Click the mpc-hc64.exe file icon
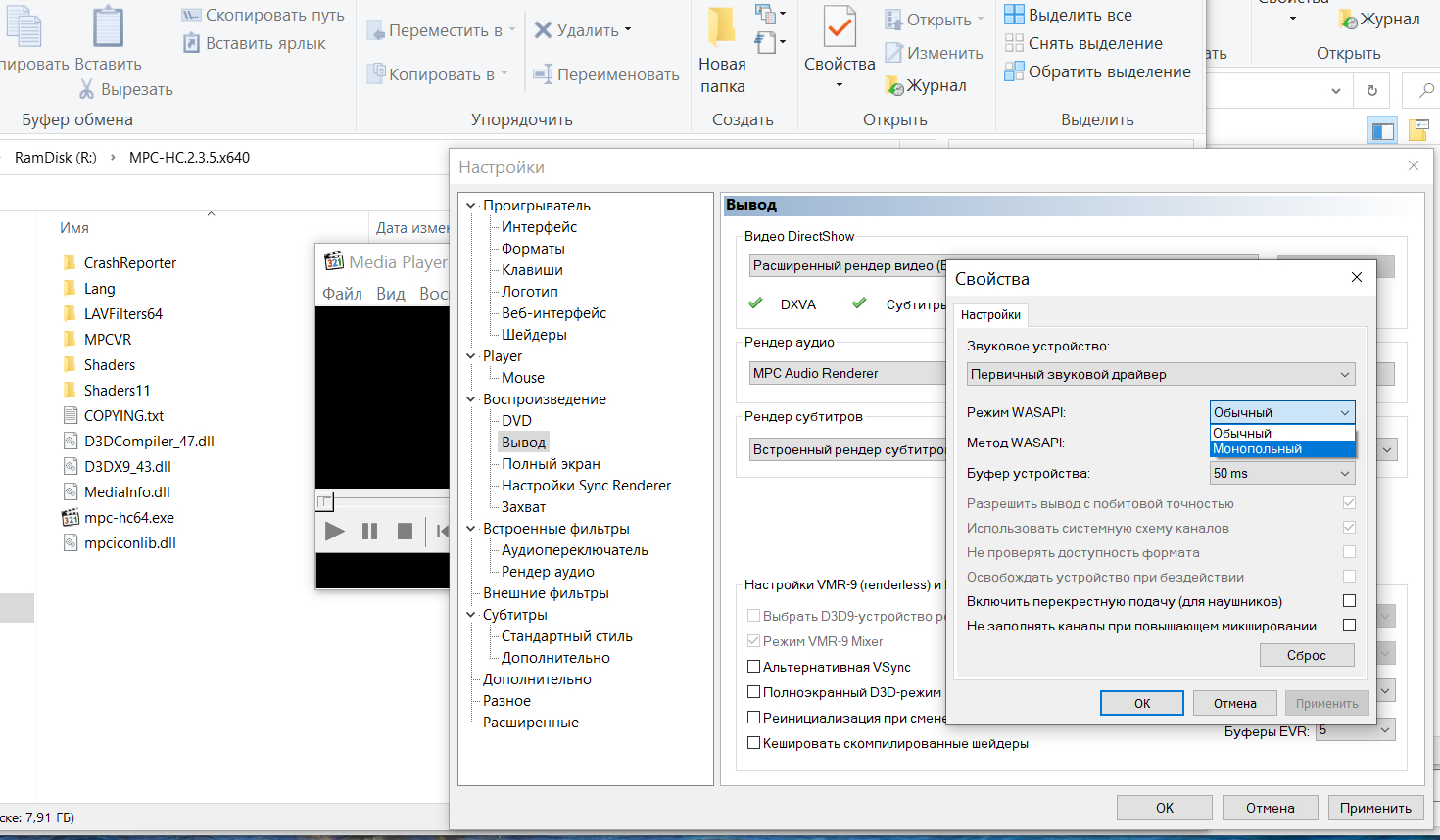This screenshot has height=840, width=1440. (x=71, y=518)
